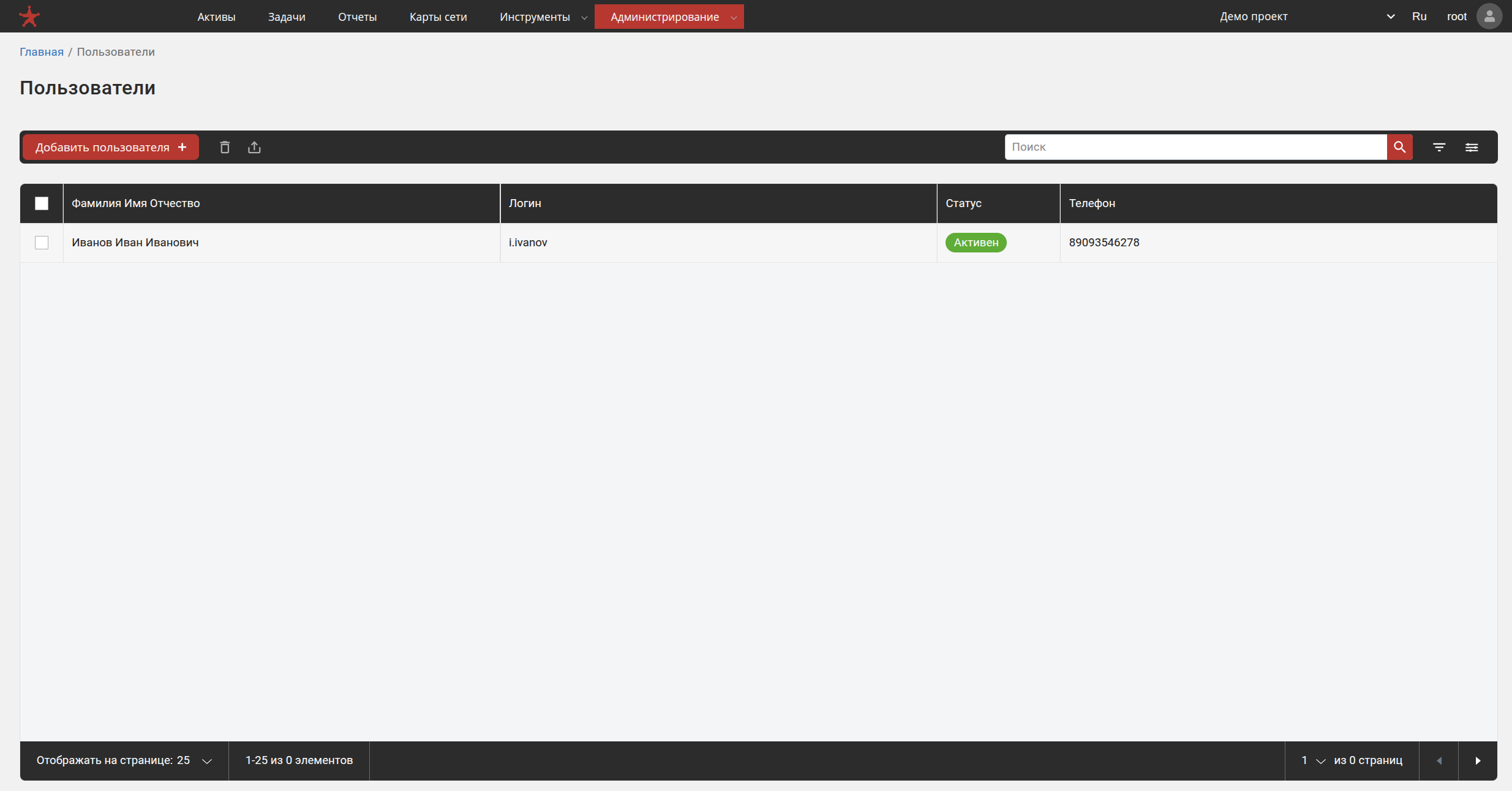Screen dimensions: 1512x791
Task: Click the export upload icon
Action: [254, 147]
